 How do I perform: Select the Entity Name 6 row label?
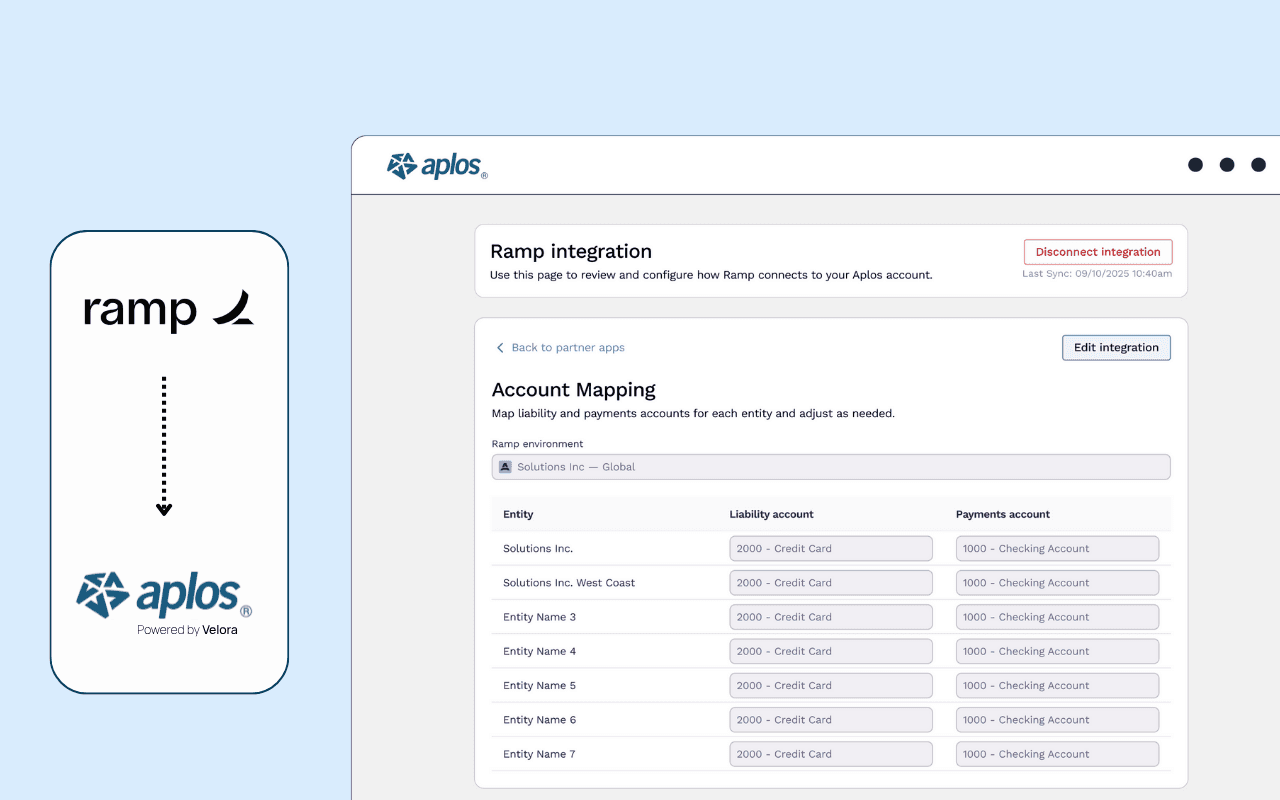tap(539, 720)
